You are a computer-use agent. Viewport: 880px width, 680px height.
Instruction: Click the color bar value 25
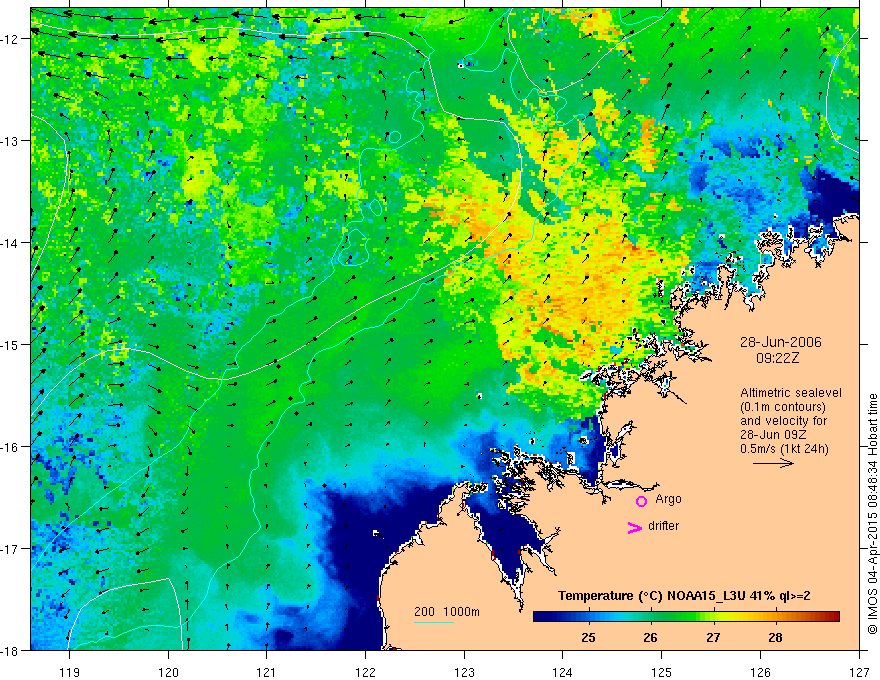click(x=588, y=637)
